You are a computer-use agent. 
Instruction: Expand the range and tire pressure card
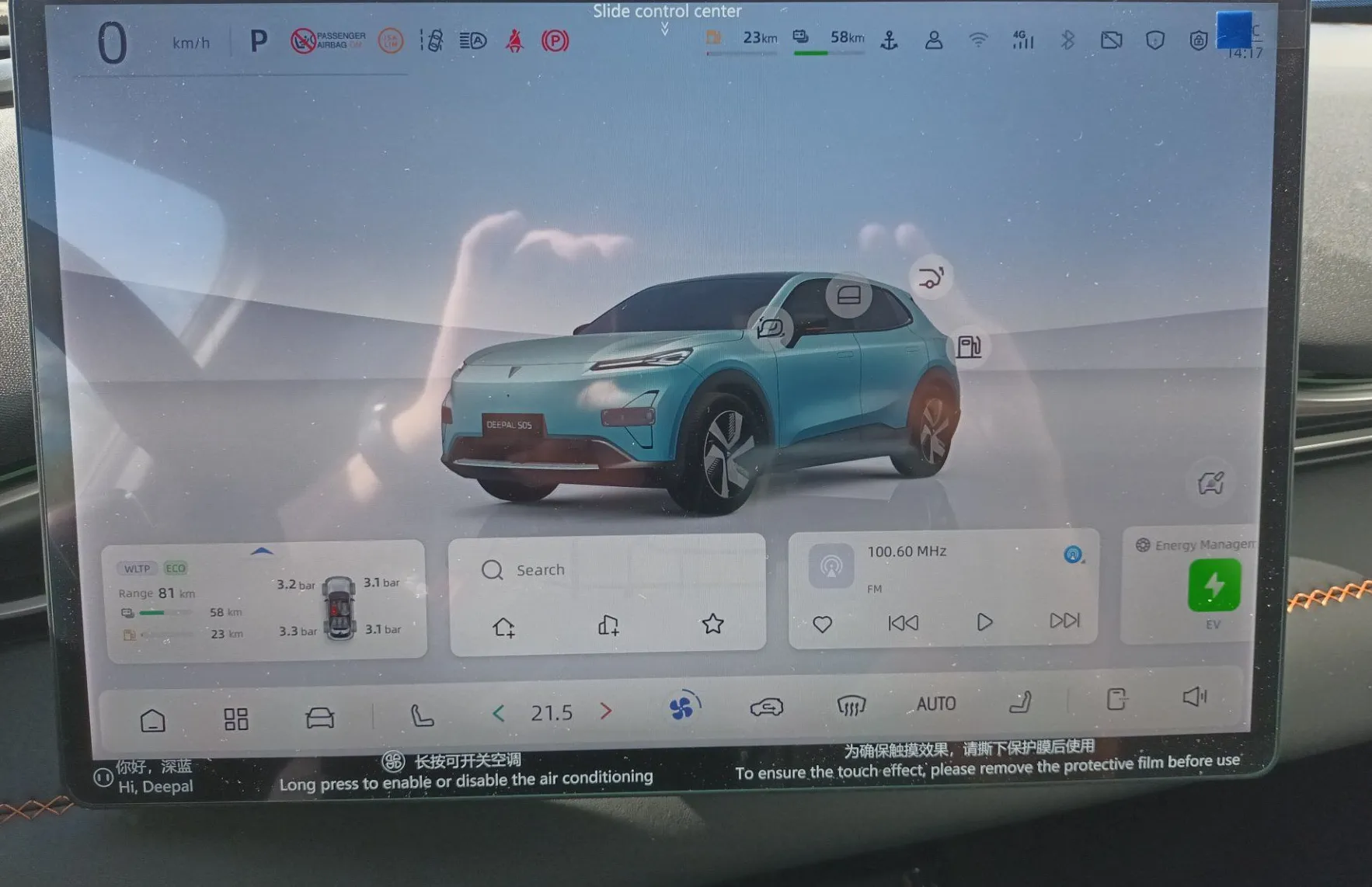click(x=262, y=551)
